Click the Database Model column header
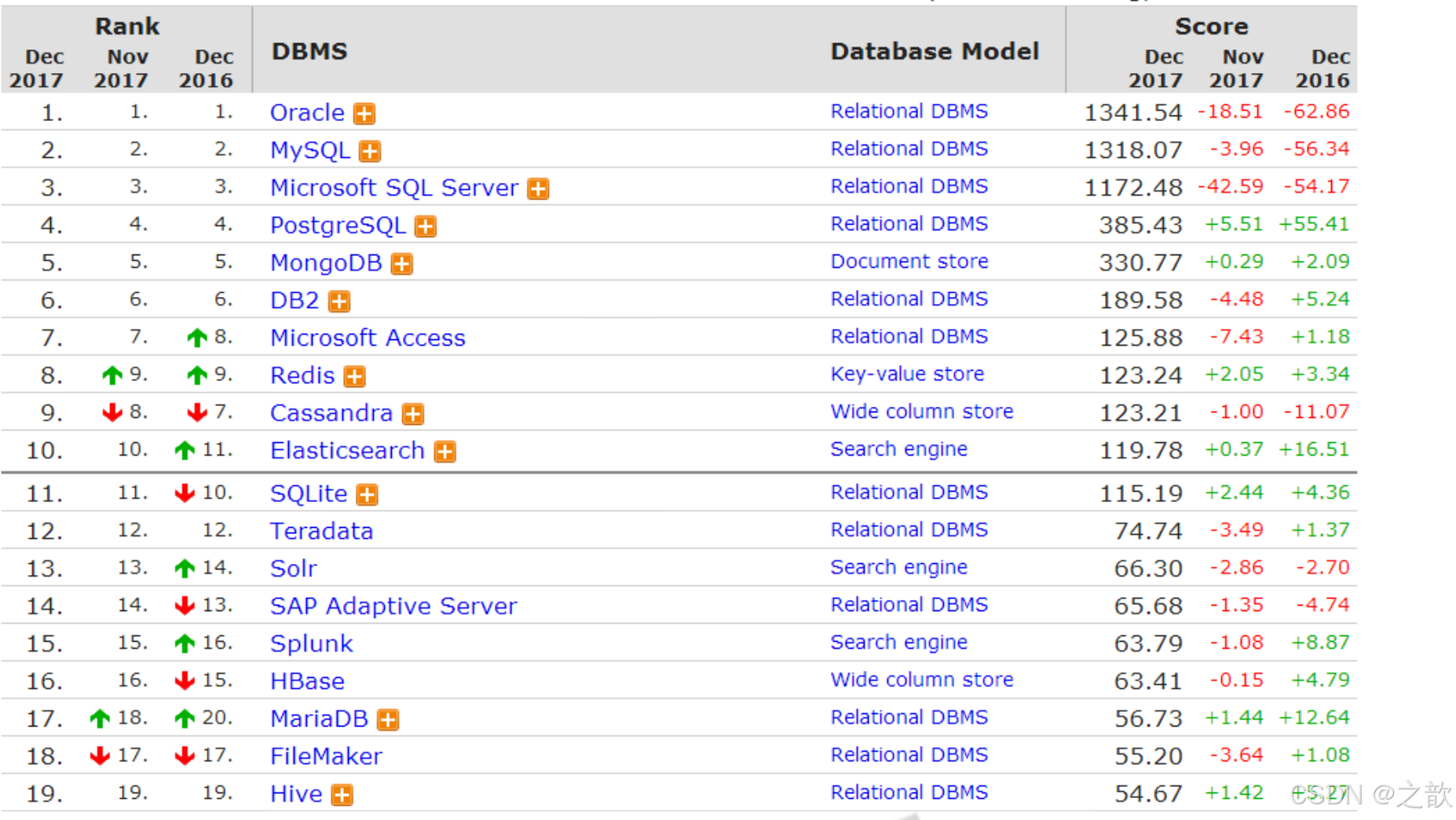The height and width of the screenshot is (820, 1456). coord(935,52)
